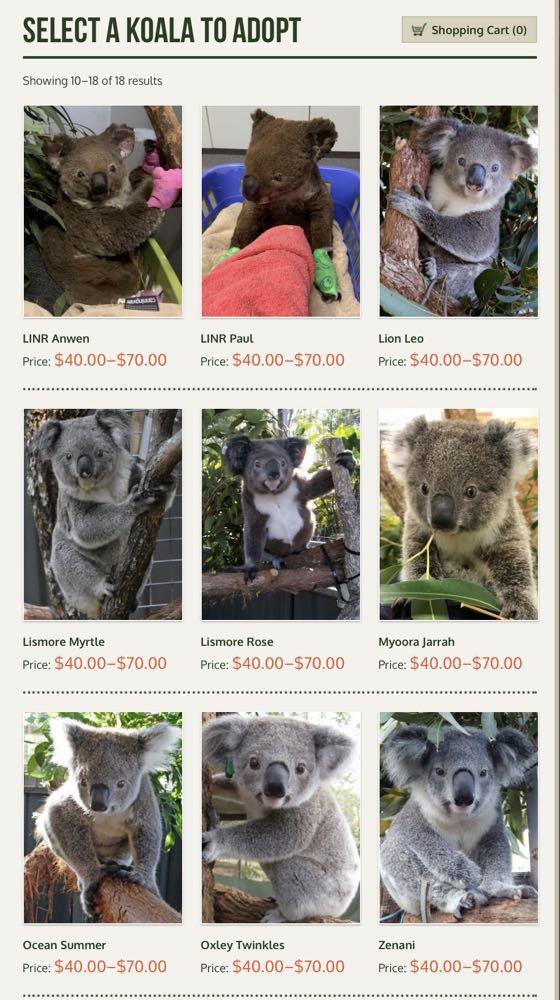
Task: Select the LINR Paul koala photo
Action: pos(281,211)
